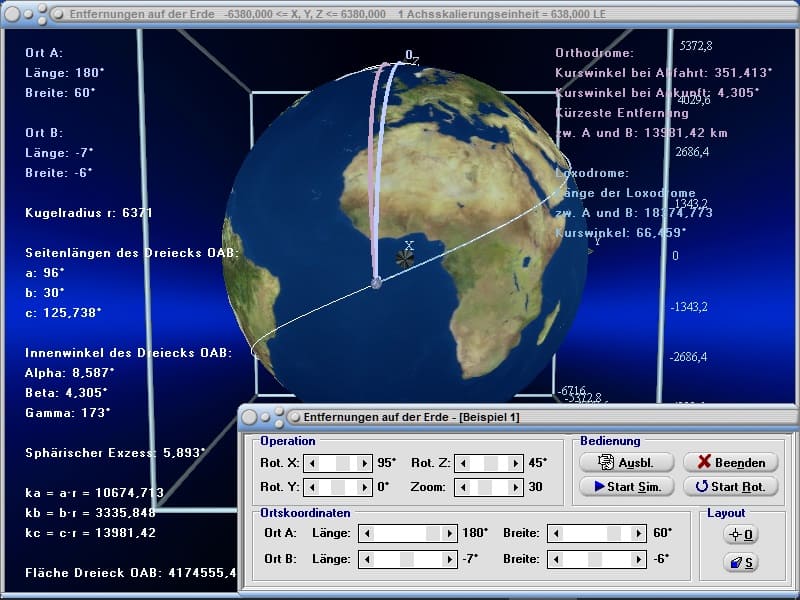This screenshot has width=800, height=600.
Task: Increase Ort A Breite with right arrow
Action: click(638, 534)
